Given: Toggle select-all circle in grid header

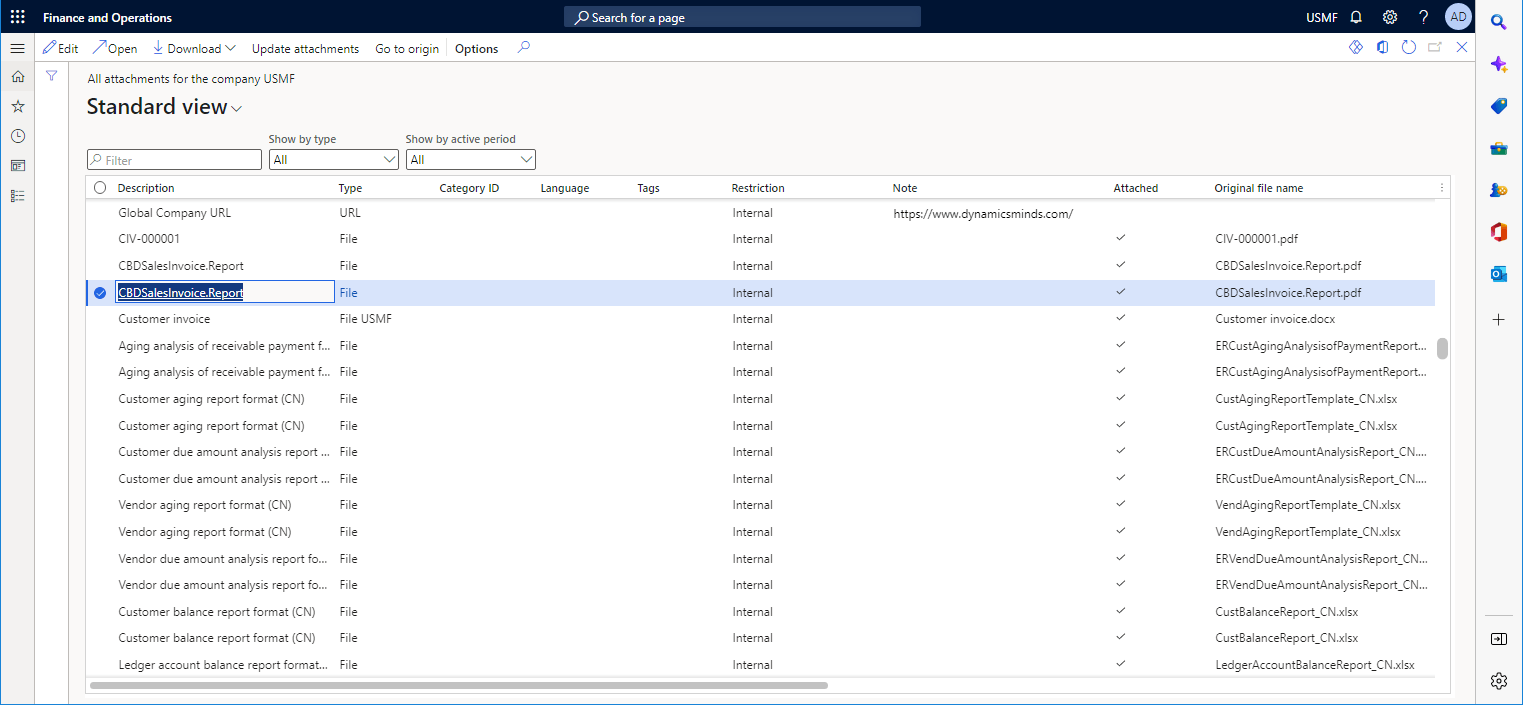Looking at the screenshot, I should click(x=100, y=188).
